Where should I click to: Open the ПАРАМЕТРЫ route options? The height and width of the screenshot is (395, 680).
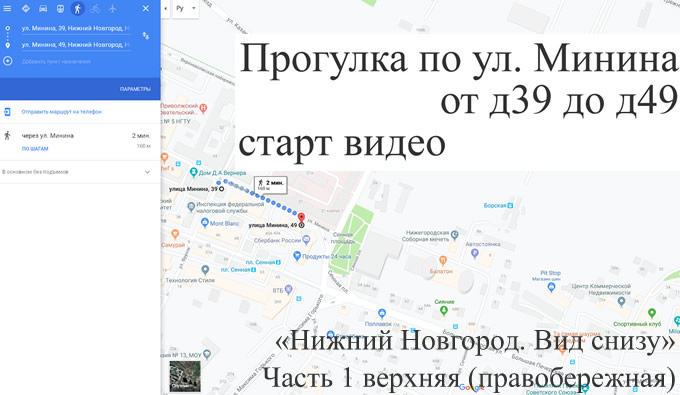tap(135, 89)
